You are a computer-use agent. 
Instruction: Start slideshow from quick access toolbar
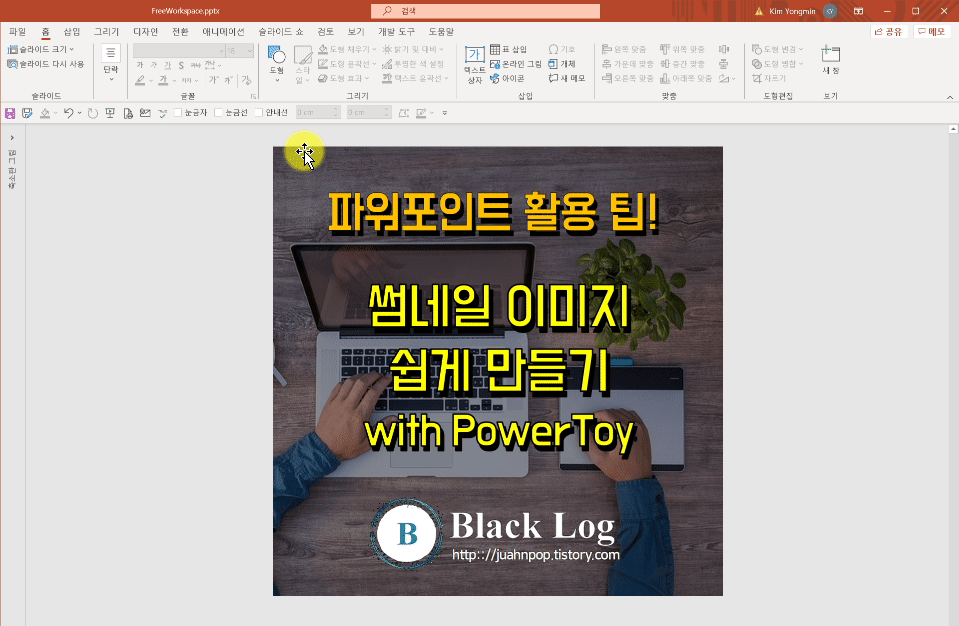[110, 113]
